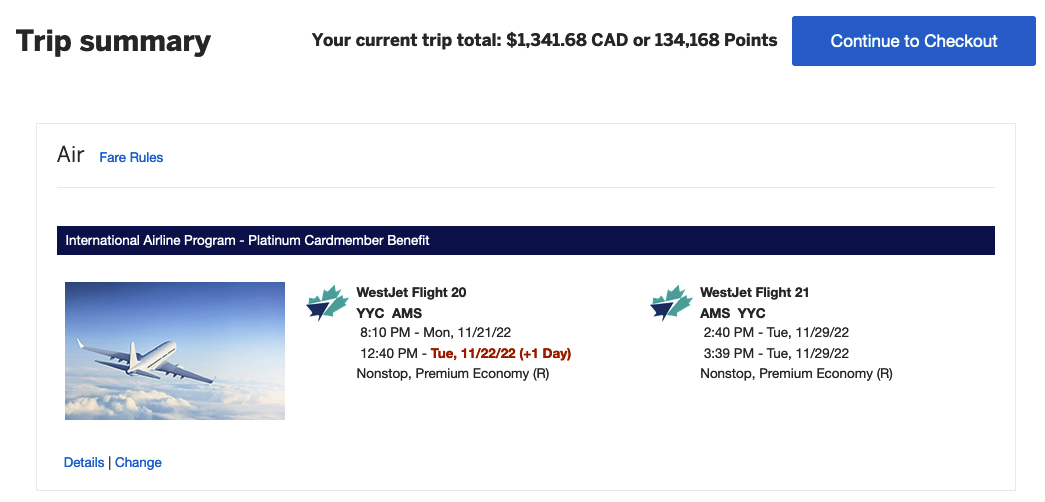Image resolution: width=1045 pixels, height=502 pixels.
Task: Click the Air section heading
Action: pyautogui.click(x=71, y=156)
